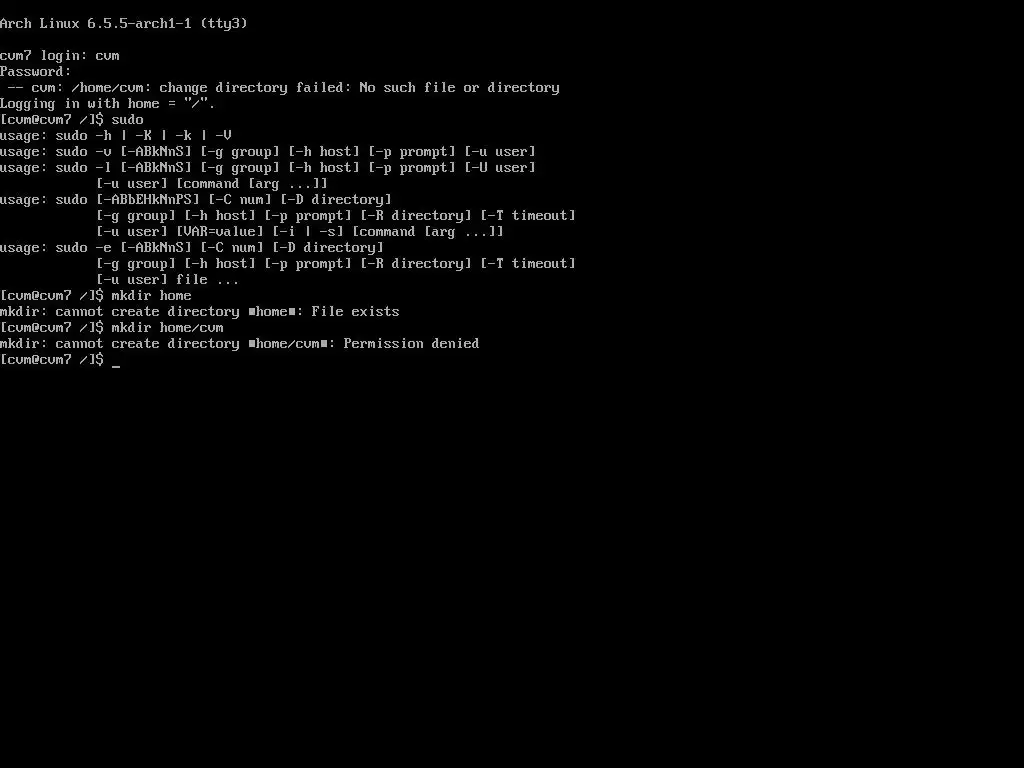The height and width of the screenshot is (768, 1024).
Task: Click the 'usage: sudo -l' line
Action: (268, 168)
